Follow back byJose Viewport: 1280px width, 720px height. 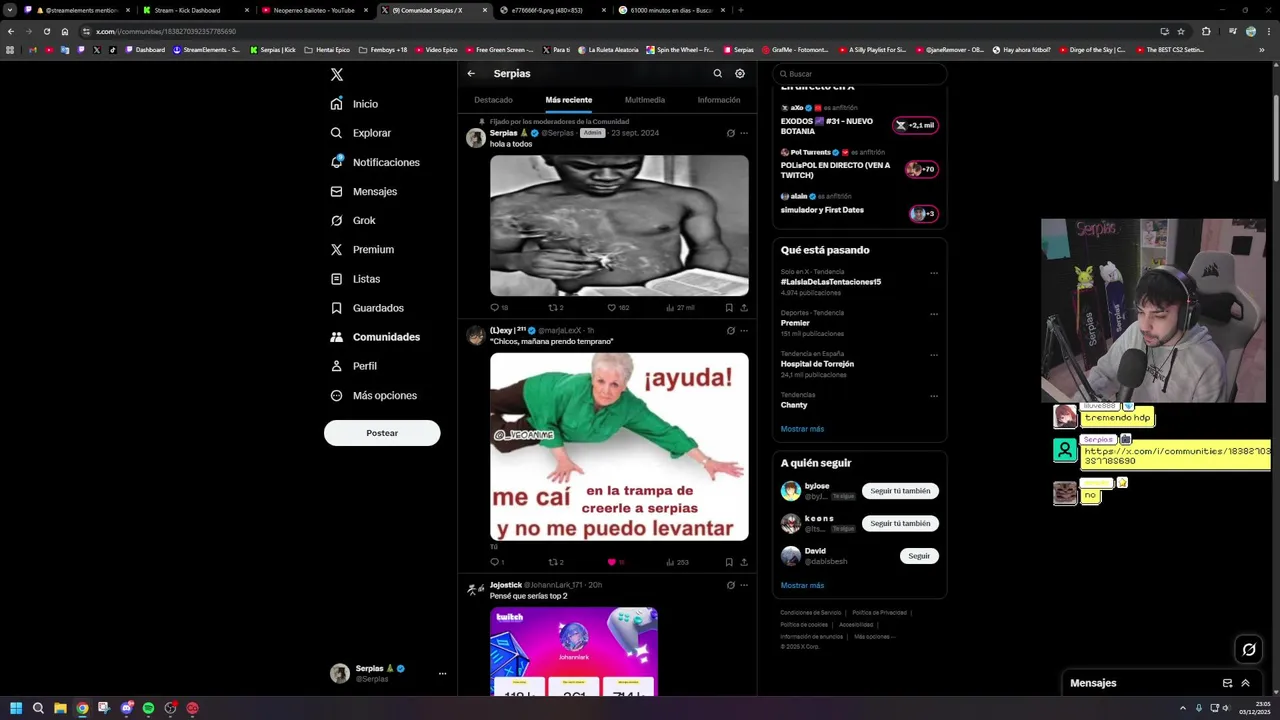pyautogui.click(x=900, y=491)
